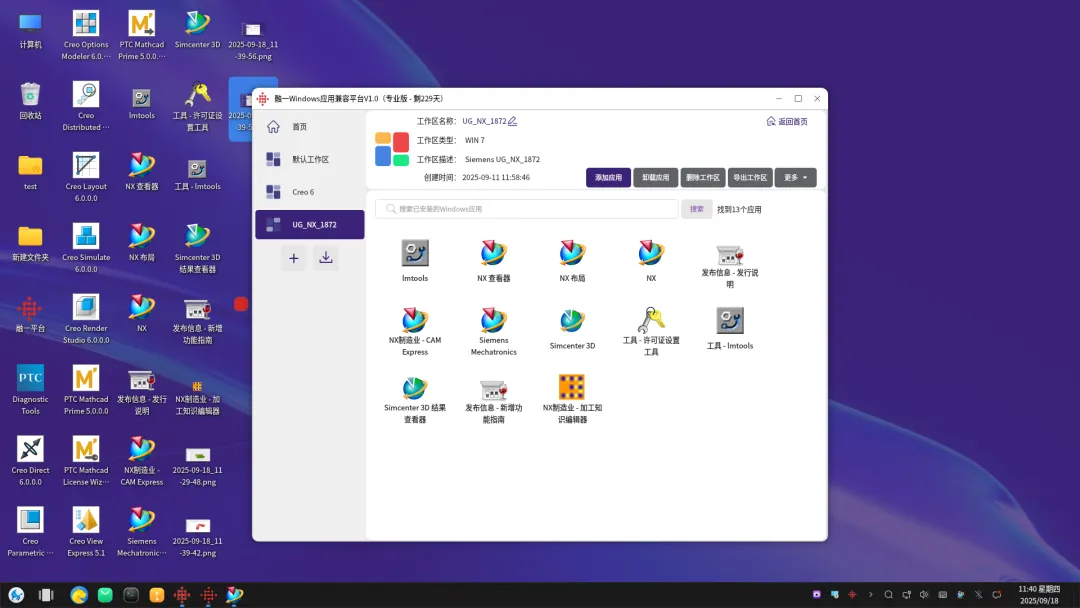This screenshot has width=1080, height=608.
Task: Select the 回收站 recycle bin on desktop
Action: [30, 101]
